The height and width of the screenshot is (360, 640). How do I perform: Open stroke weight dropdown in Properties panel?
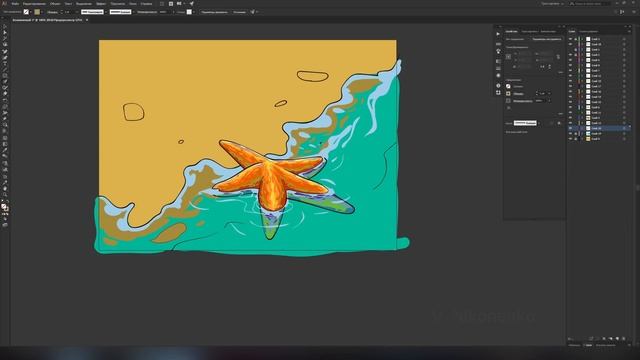coord(549,93)
